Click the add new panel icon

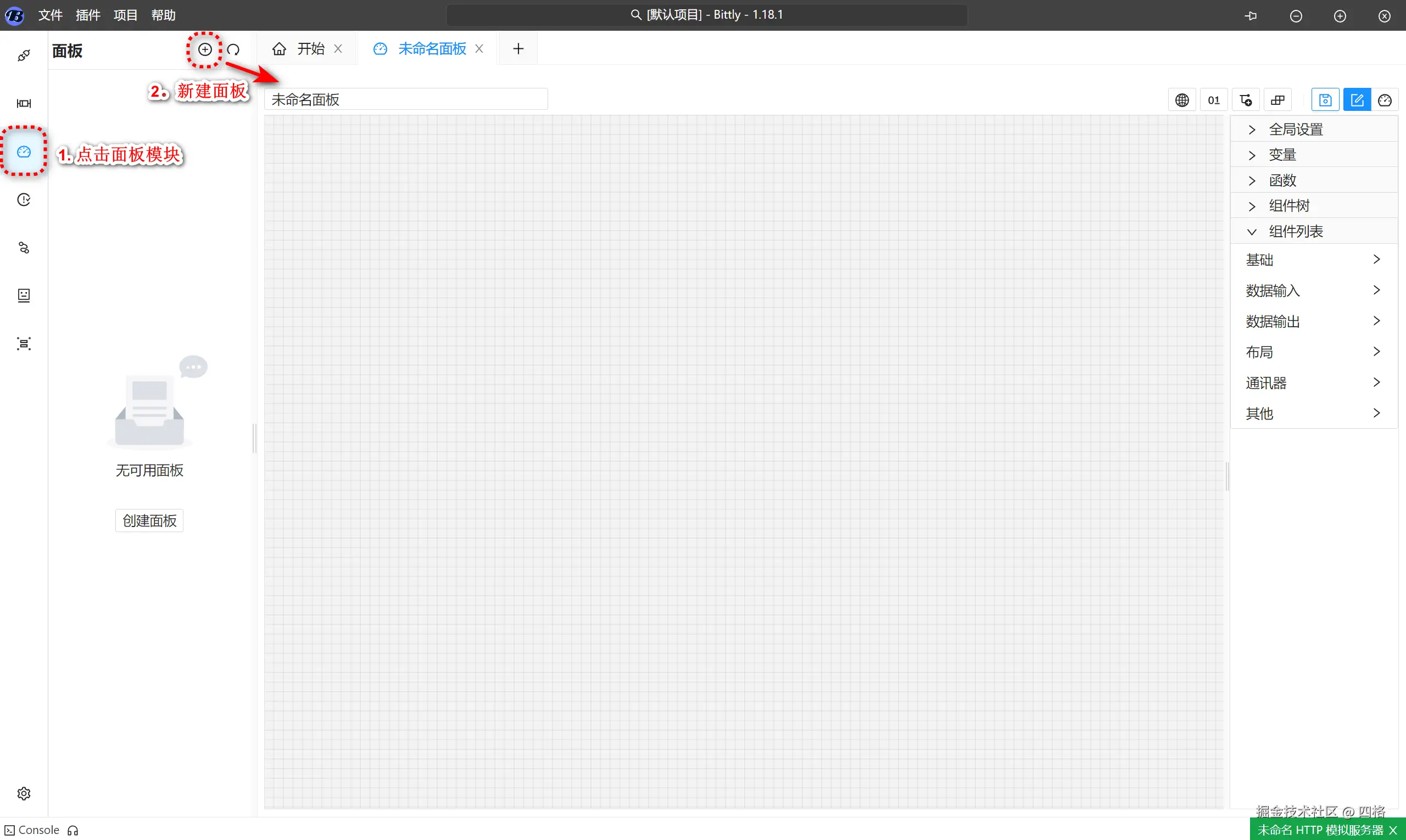click(205, 50)
